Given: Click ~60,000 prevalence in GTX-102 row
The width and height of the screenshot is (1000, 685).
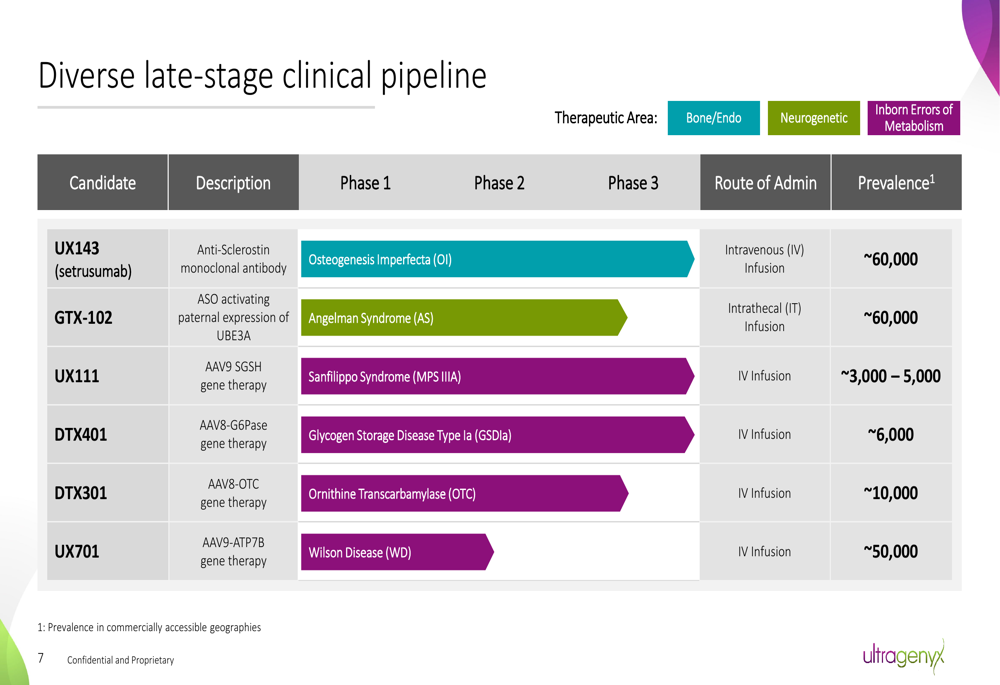Looking at the screenshot, I should (x=891, y=317).
